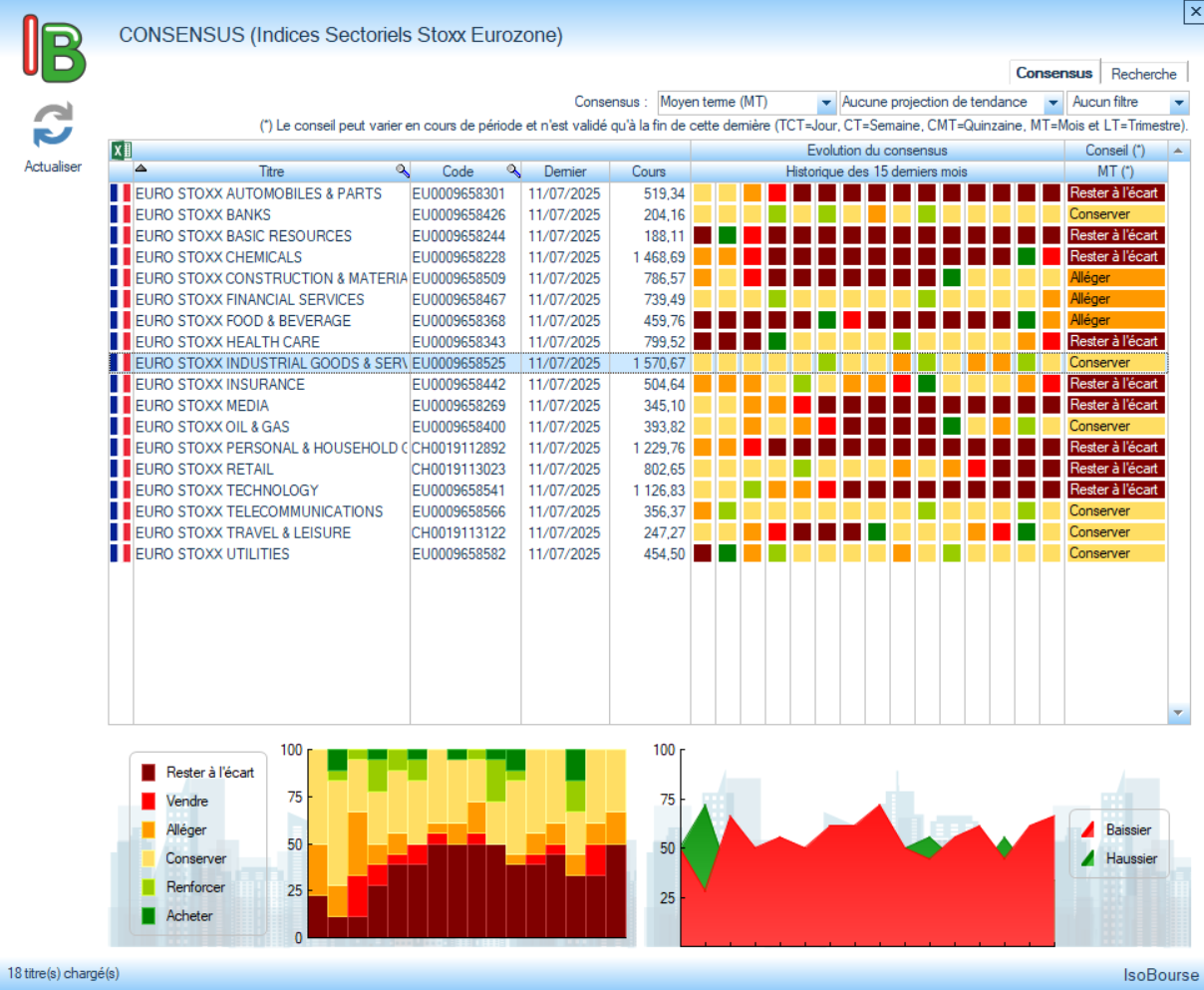Click the flag icon of EURO STOXX HEALTH CARE
This screenshot has width=1204, height=990.
click(121, 341)
